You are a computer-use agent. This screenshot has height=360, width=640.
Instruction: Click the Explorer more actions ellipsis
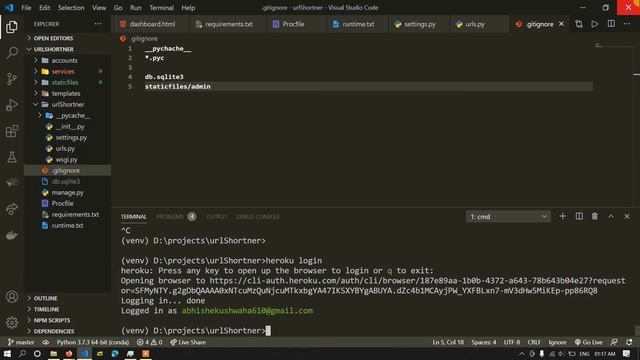click(98, 24)
